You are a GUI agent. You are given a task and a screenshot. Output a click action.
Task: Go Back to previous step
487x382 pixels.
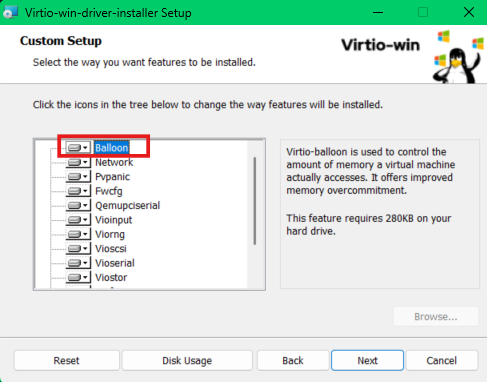[293, 360]
